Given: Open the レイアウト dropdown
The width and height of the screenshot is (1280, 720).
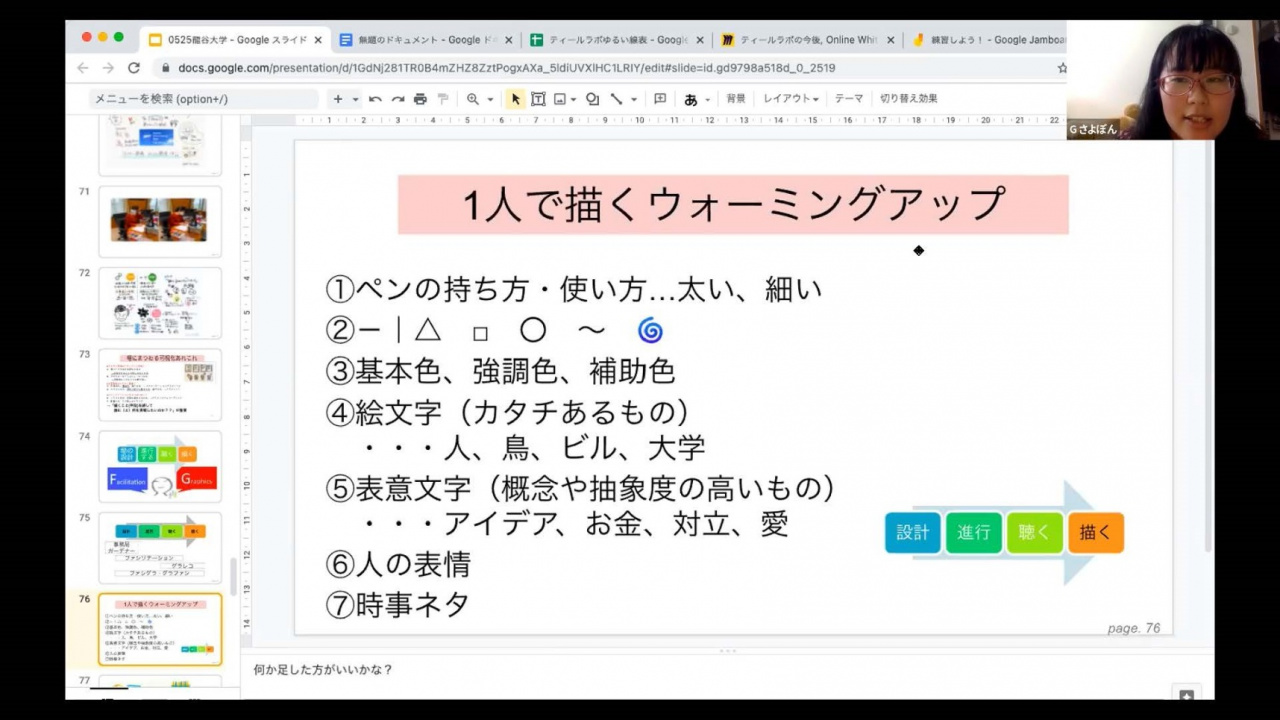Looking at the screenshot, I should click(x=790, y=99).
